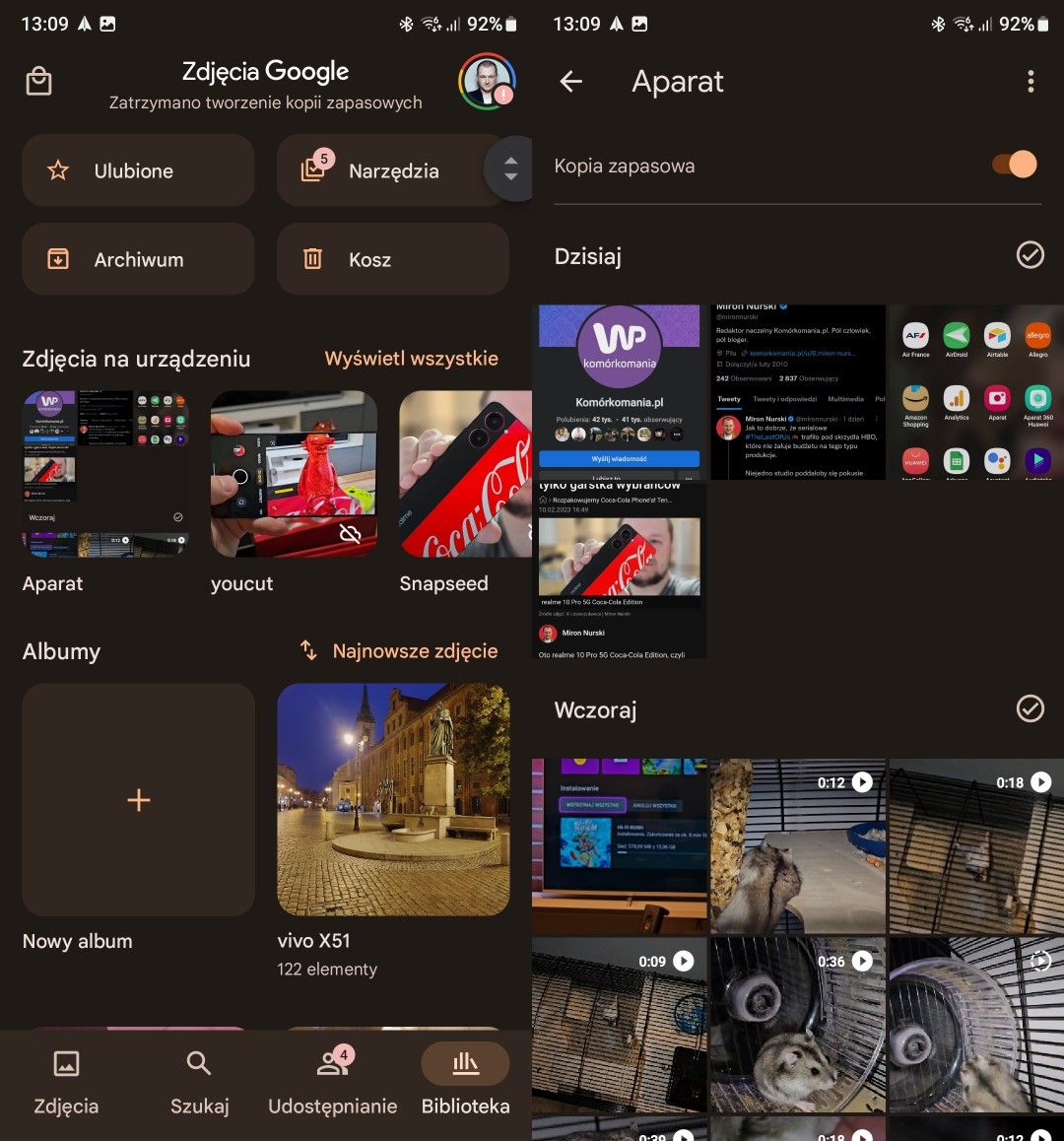Viewport: 1064px width, 1141px height.
Task: Toggle the Kopia zapasowa switch
Action: pyautogui.click(x=1015, y=165)
